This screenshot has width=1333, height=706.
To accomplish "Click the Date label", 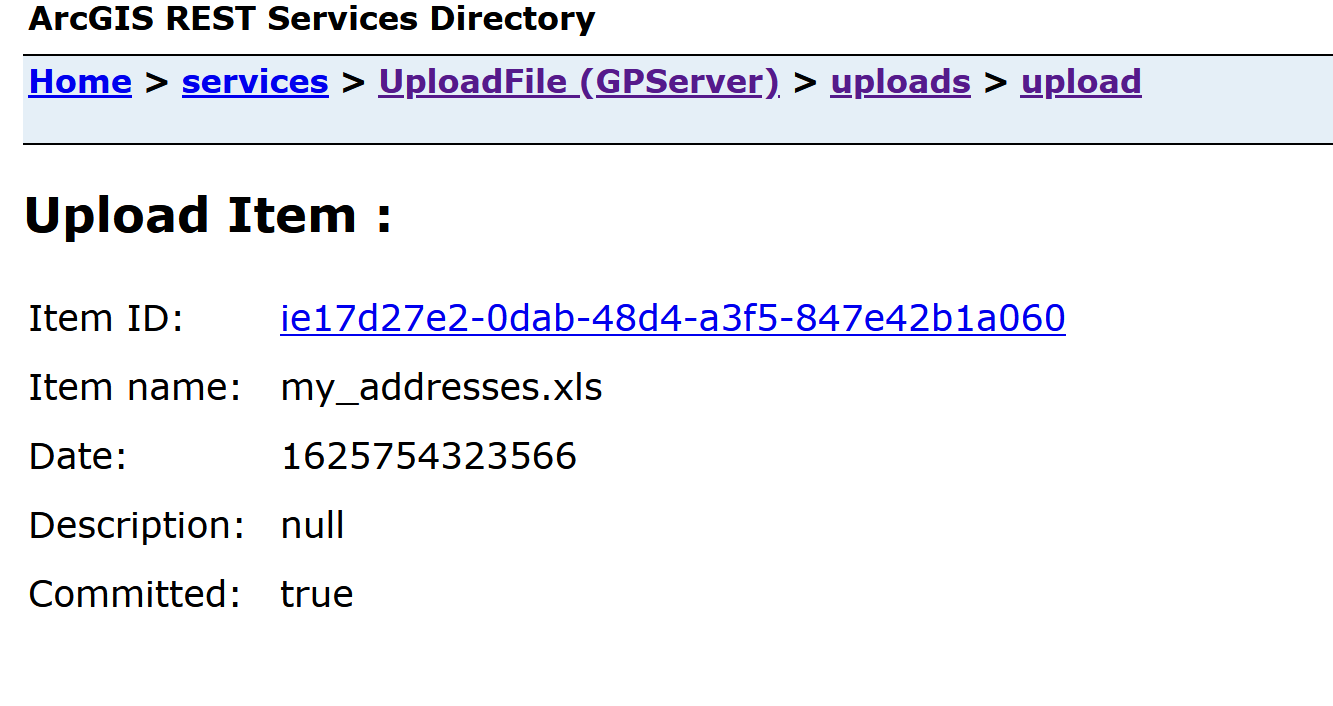I will pos(78,456).
